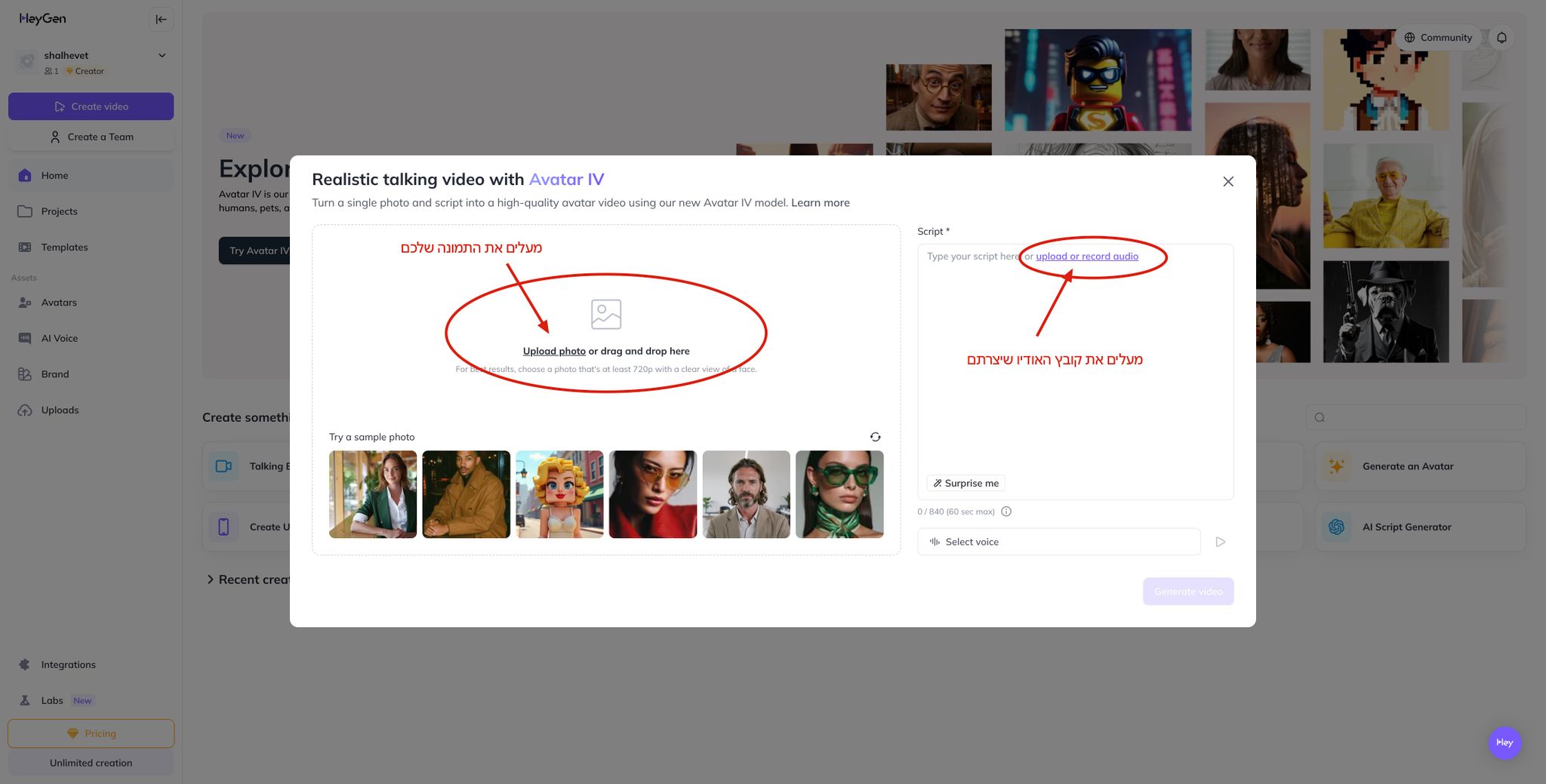Click the info icon next to character count
This screenshot has width=1546, height=784.
click(1006, 512)
